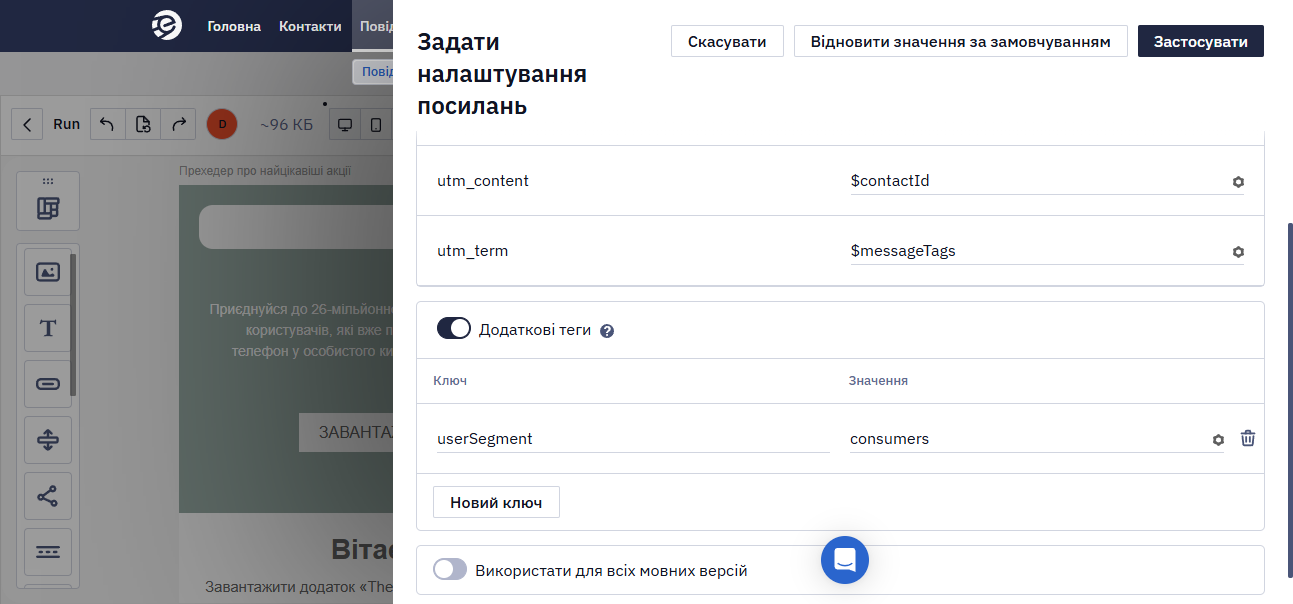This screenshot has width=1293, height=604.
Task: Click the preheader text about акції
Action: [x=265, y=171]
